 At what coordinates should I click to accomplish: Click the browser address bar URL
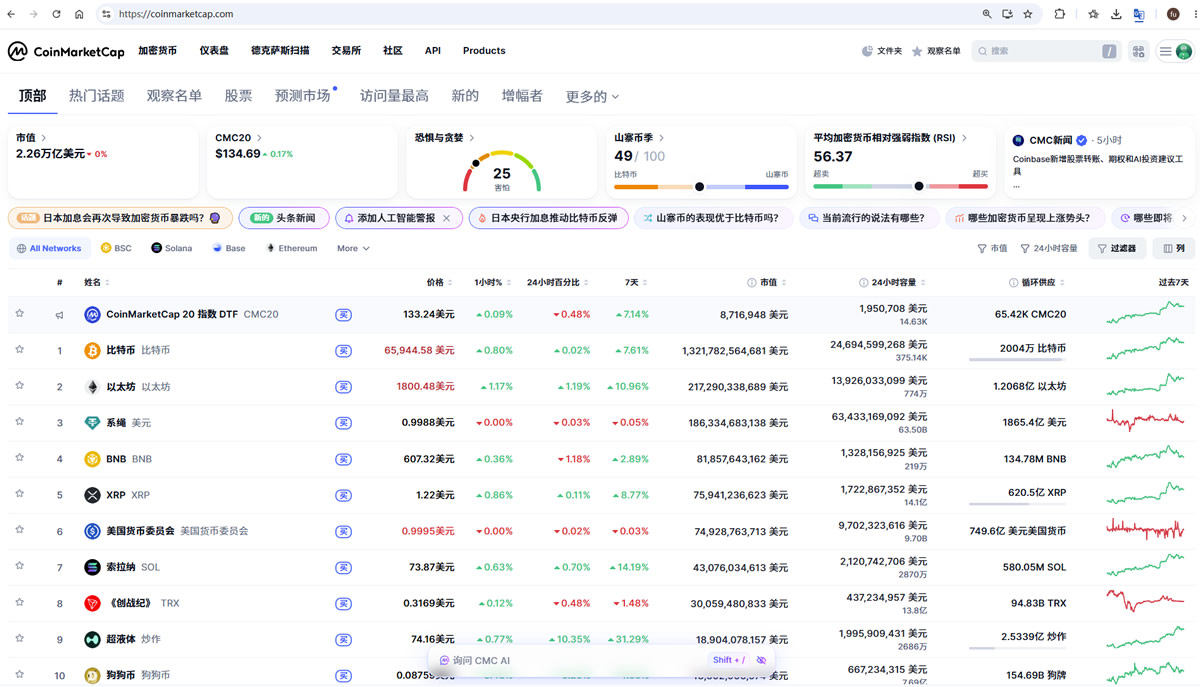[176, 14]
